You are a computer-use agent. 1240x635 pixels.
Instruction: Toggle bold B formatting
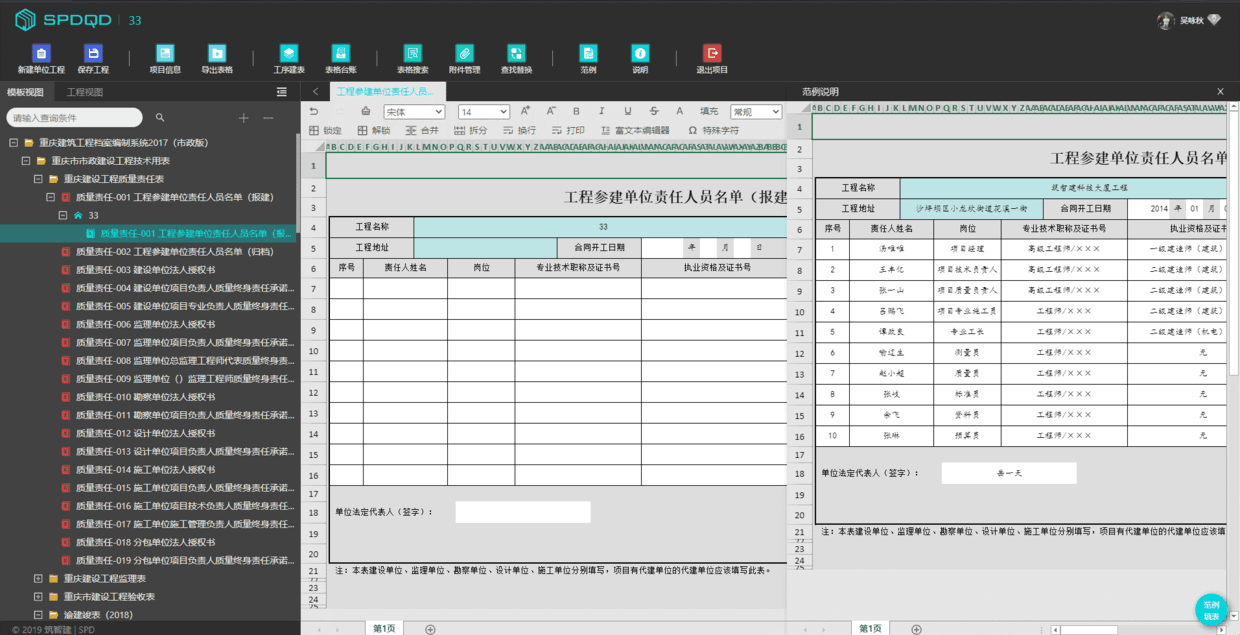(576, 111)
